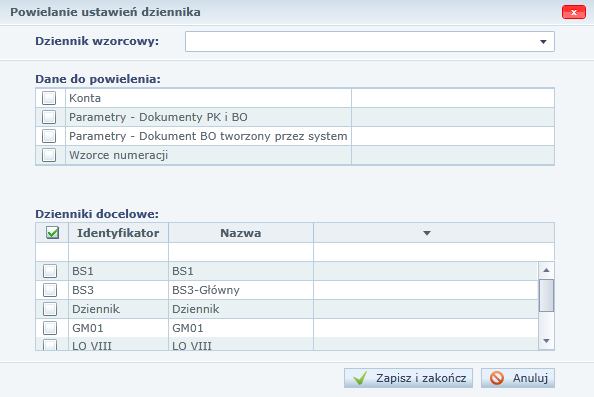The height and width of the screenshot is (397, 594).
Task: Toggle the select-all checkbox in table header
Action: pyautogui.click(x=52, y=233)
